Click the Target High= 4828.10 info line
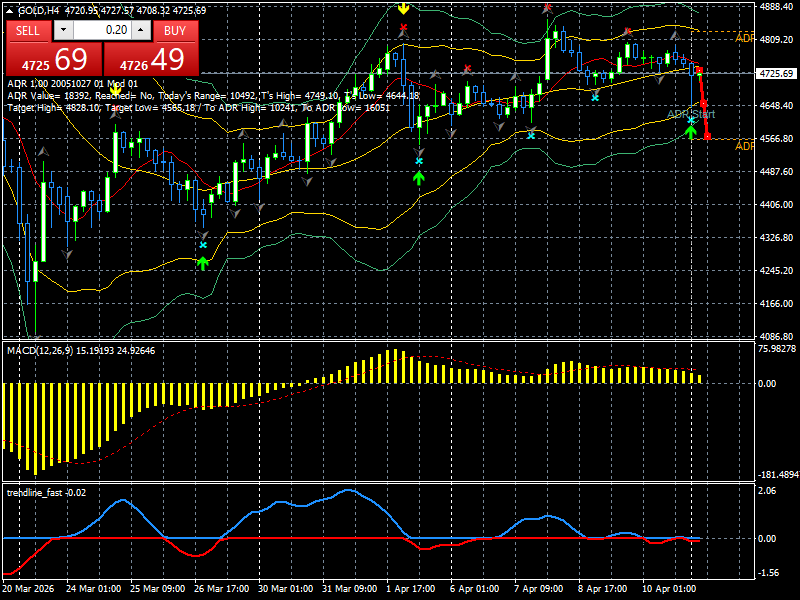Viewport: 800px width, 600px height. pyautogui.click(x=198, y=108)
